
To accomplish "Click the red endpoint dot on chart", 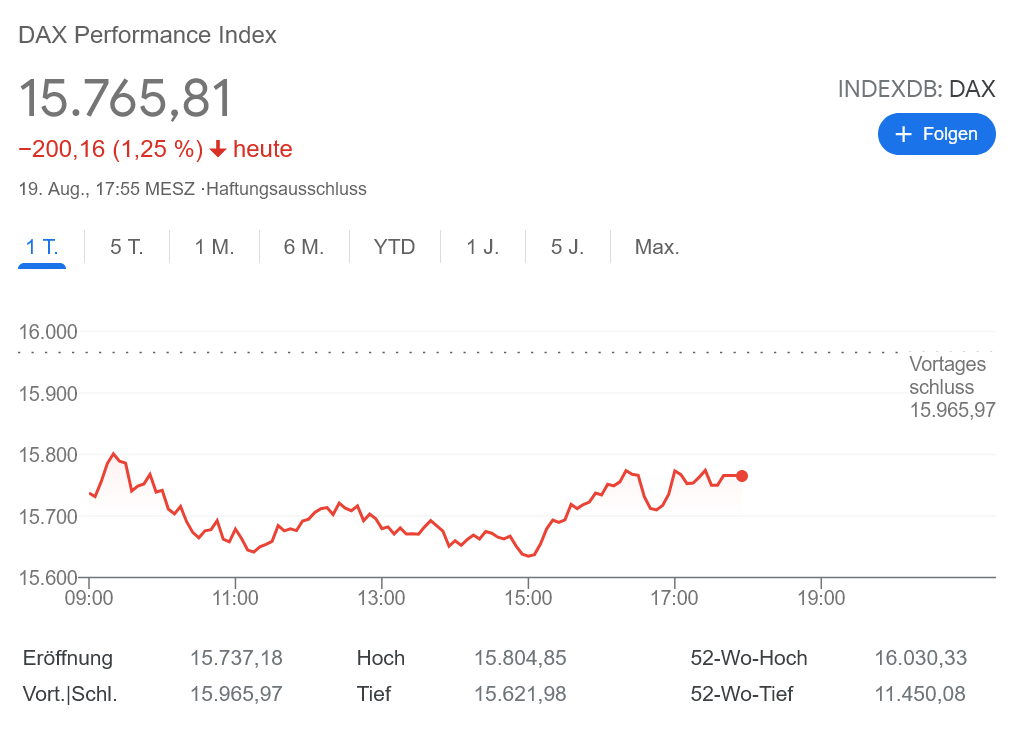I will click(741, 476).
